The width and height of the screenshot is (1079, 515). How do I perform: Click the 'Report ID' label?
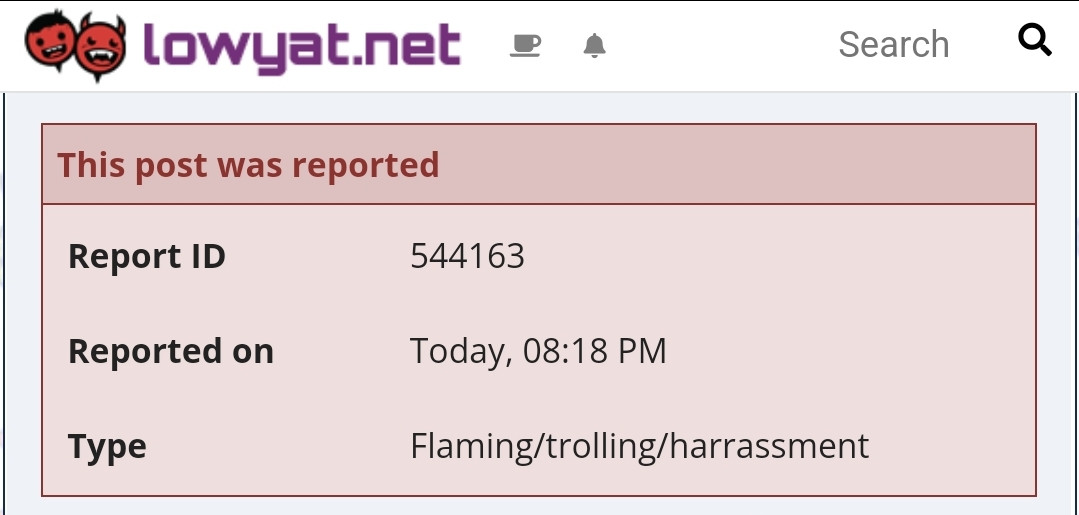pyautogui.click(x=146, y=257)
